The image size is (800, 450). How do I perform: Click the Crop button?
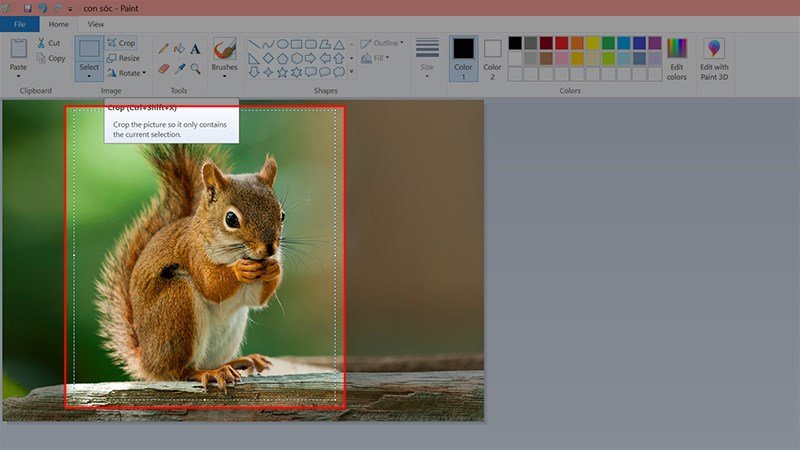[x=121, y=43]
